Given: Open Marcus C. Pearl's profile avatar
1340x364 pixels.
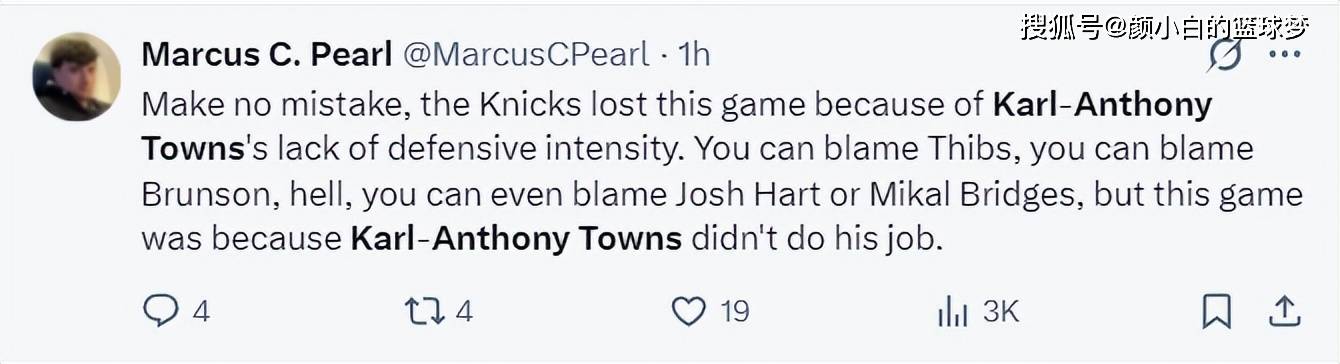Looking at the screenshot, I should 76,77.
